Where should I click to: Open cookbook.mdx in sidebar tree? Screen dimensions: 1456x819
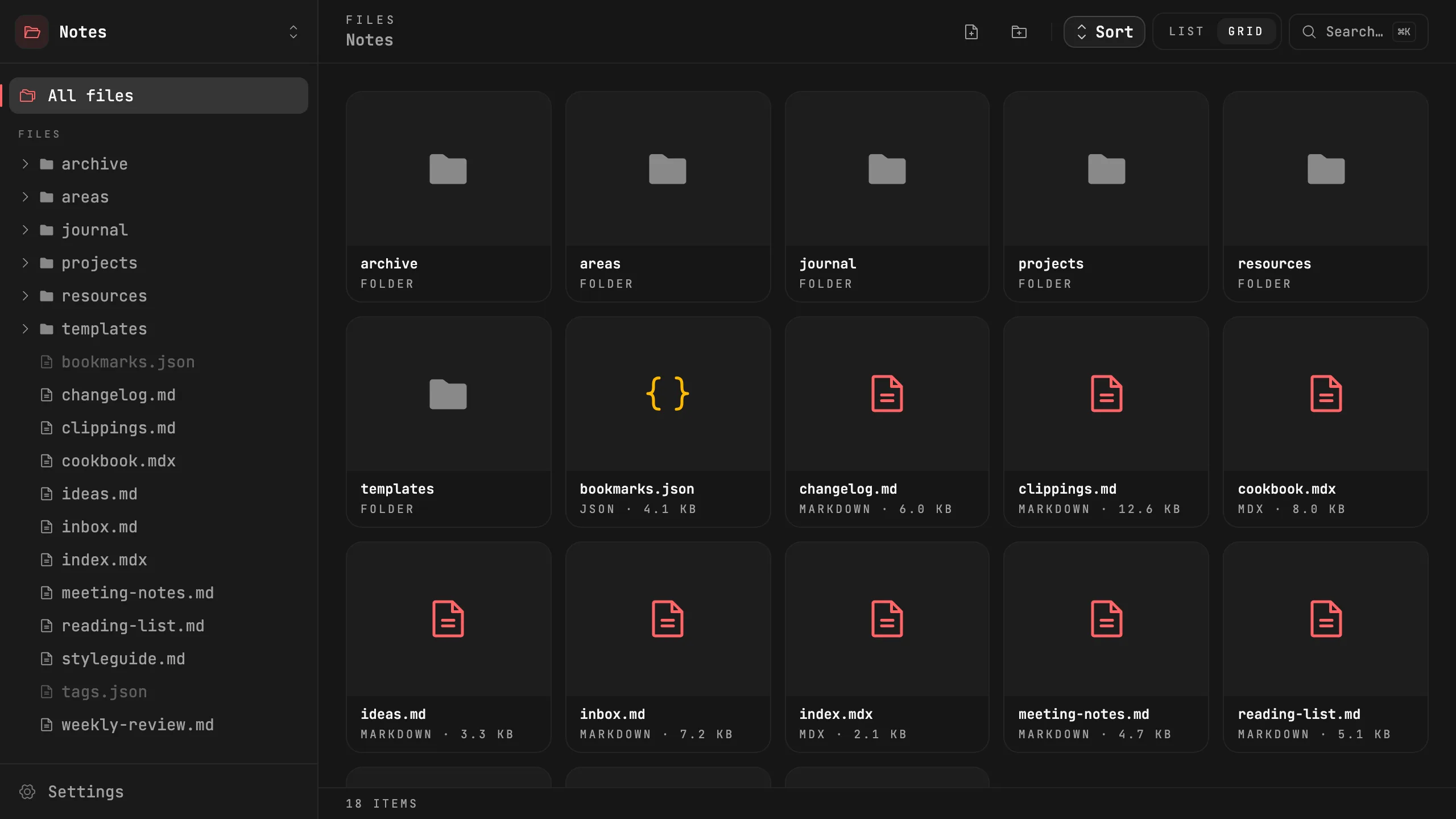(x=159, y=461)
